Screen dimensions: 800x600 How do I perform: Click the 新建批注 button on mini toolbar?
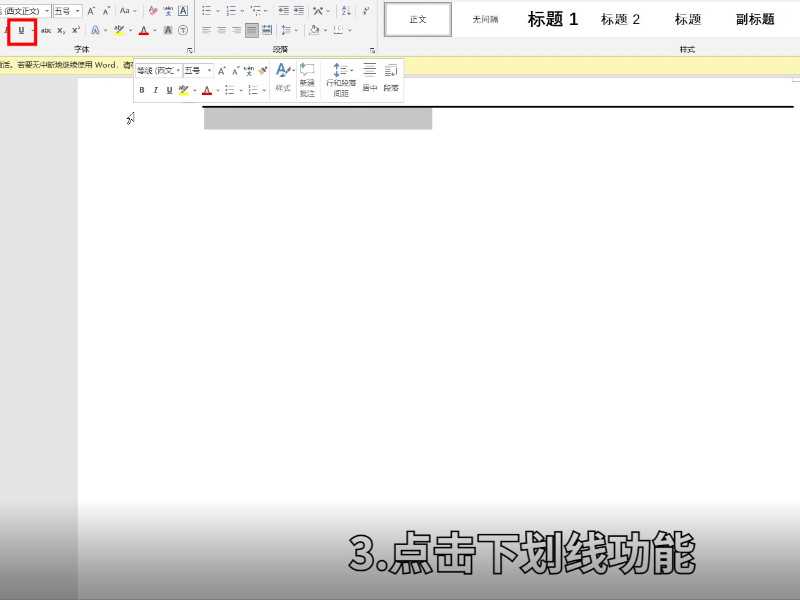(307, 78)
